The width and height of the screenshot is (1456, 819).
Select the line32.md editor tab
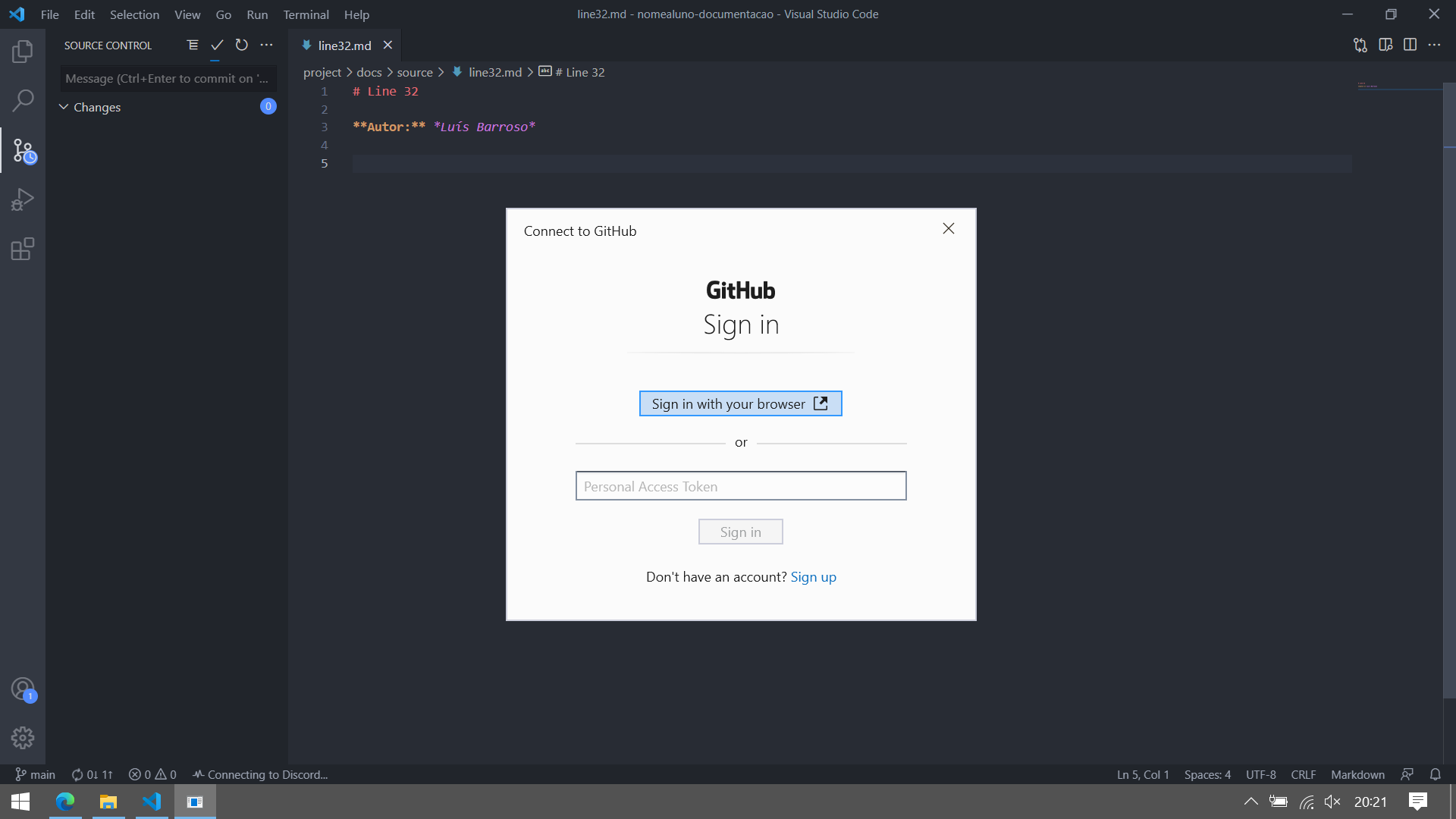click(x=345, y=45)
